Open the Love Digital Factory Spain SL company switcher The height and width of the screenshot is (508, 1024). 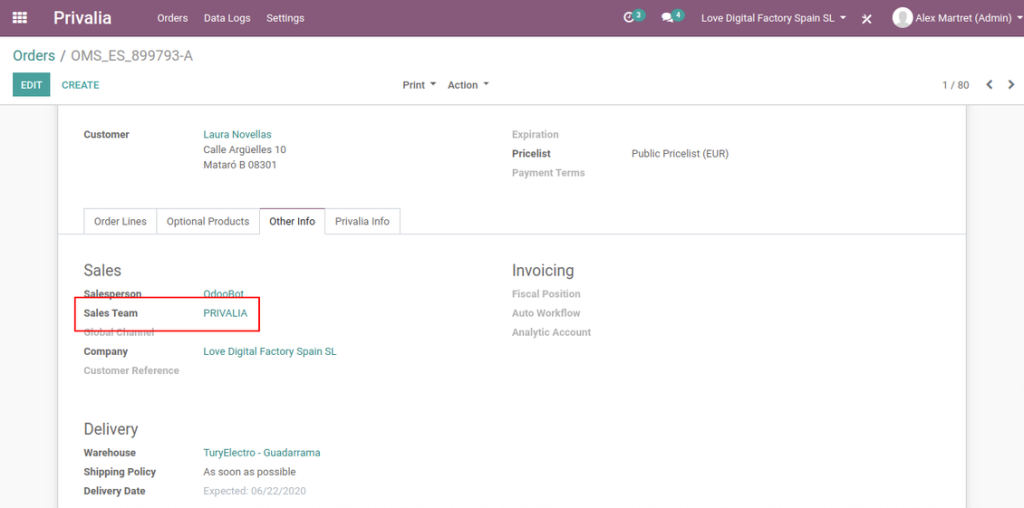coord(774,18)
